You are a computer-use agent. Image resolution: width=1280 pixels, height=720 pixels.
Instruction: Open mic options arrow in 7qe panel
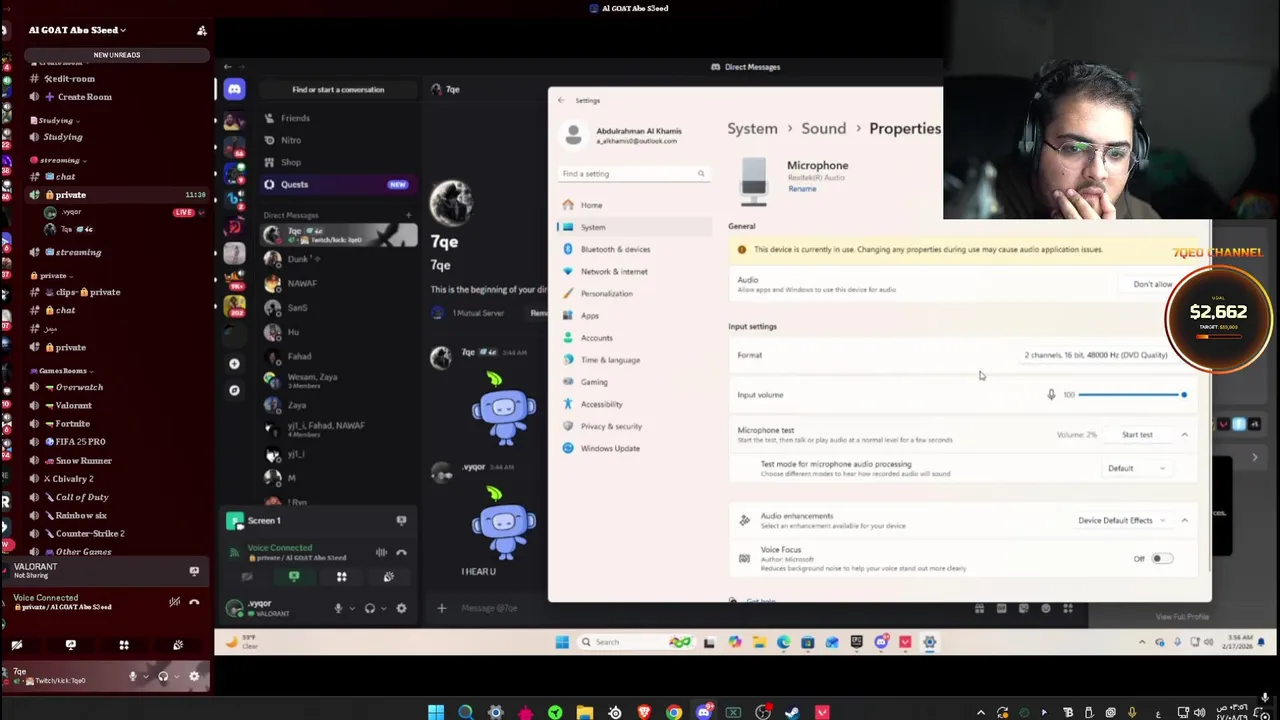point(145,677)
